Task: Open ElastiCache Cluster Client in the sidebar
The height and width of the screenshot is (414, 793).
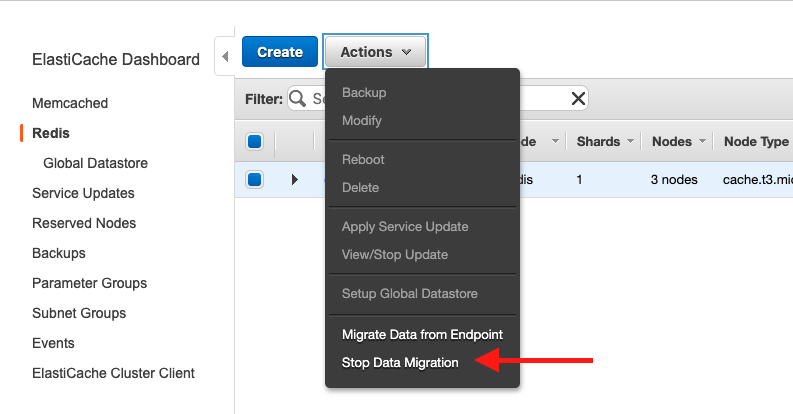Action: coord(113,373)
